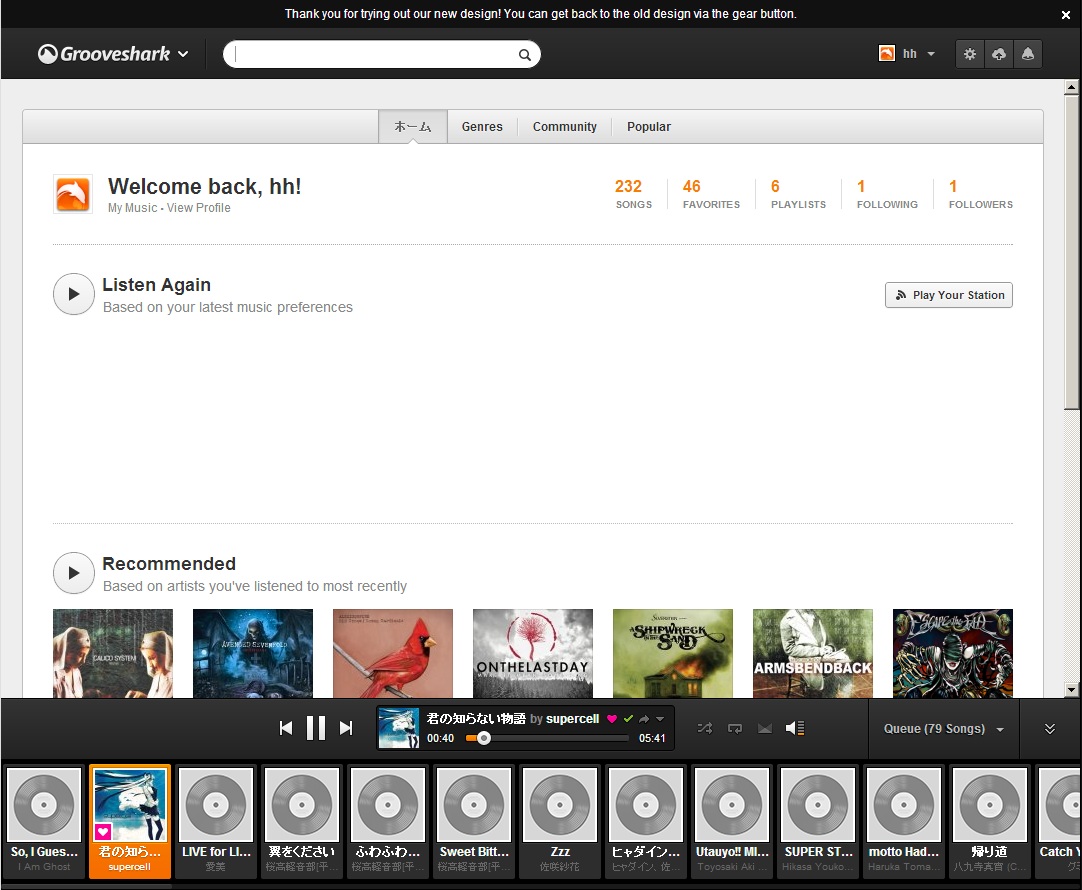The width and height of the screenshot is (1082, 890).
Task: Open the red cardinal bird album cover
Action: click(x=393, y=653)
